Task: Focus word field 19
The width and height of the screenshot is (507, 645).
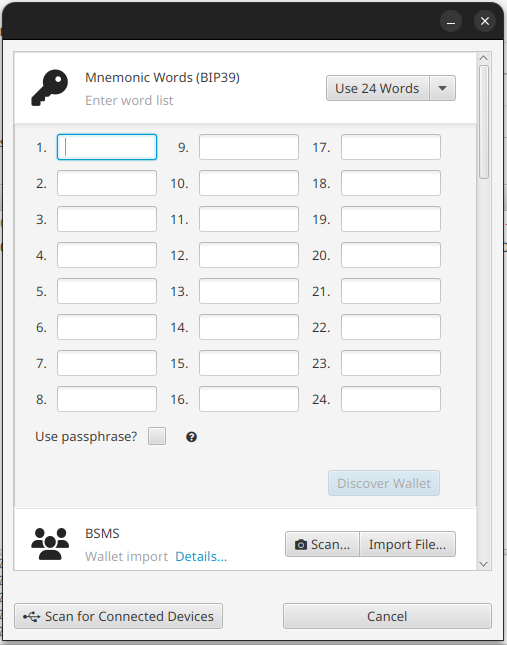Action: pyautogui.click(x=391, y=219)
